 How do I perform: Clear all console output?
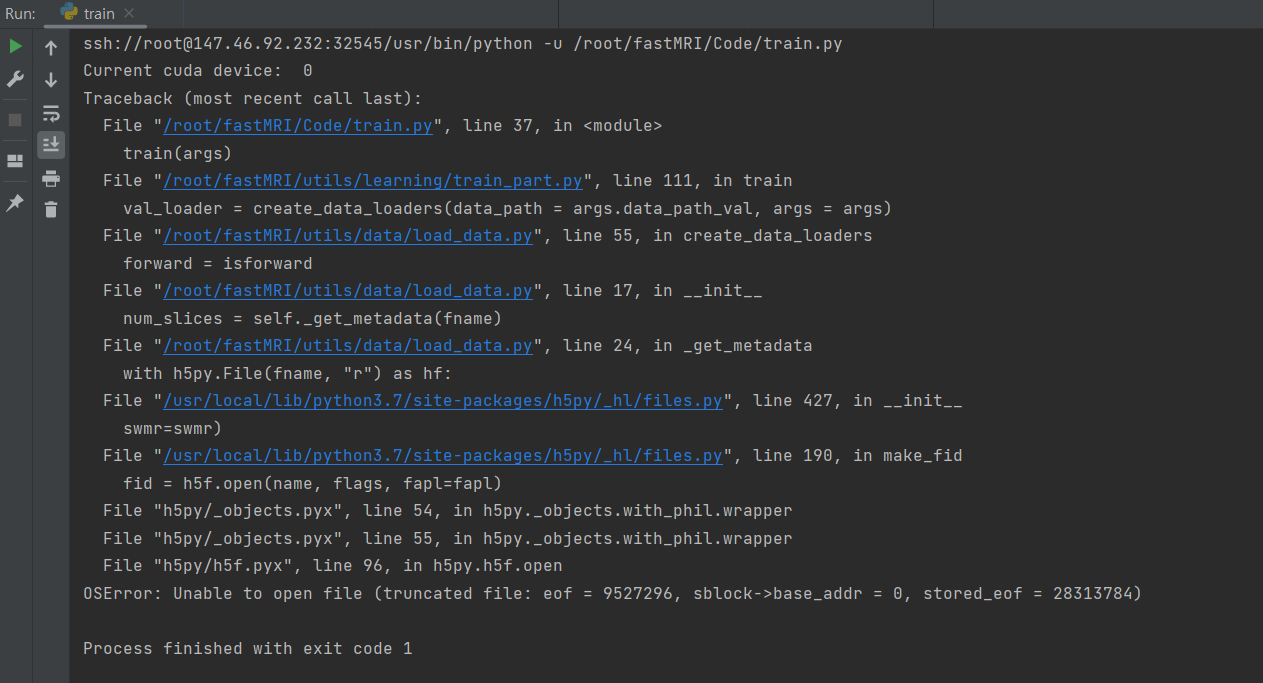coord(50,210)
